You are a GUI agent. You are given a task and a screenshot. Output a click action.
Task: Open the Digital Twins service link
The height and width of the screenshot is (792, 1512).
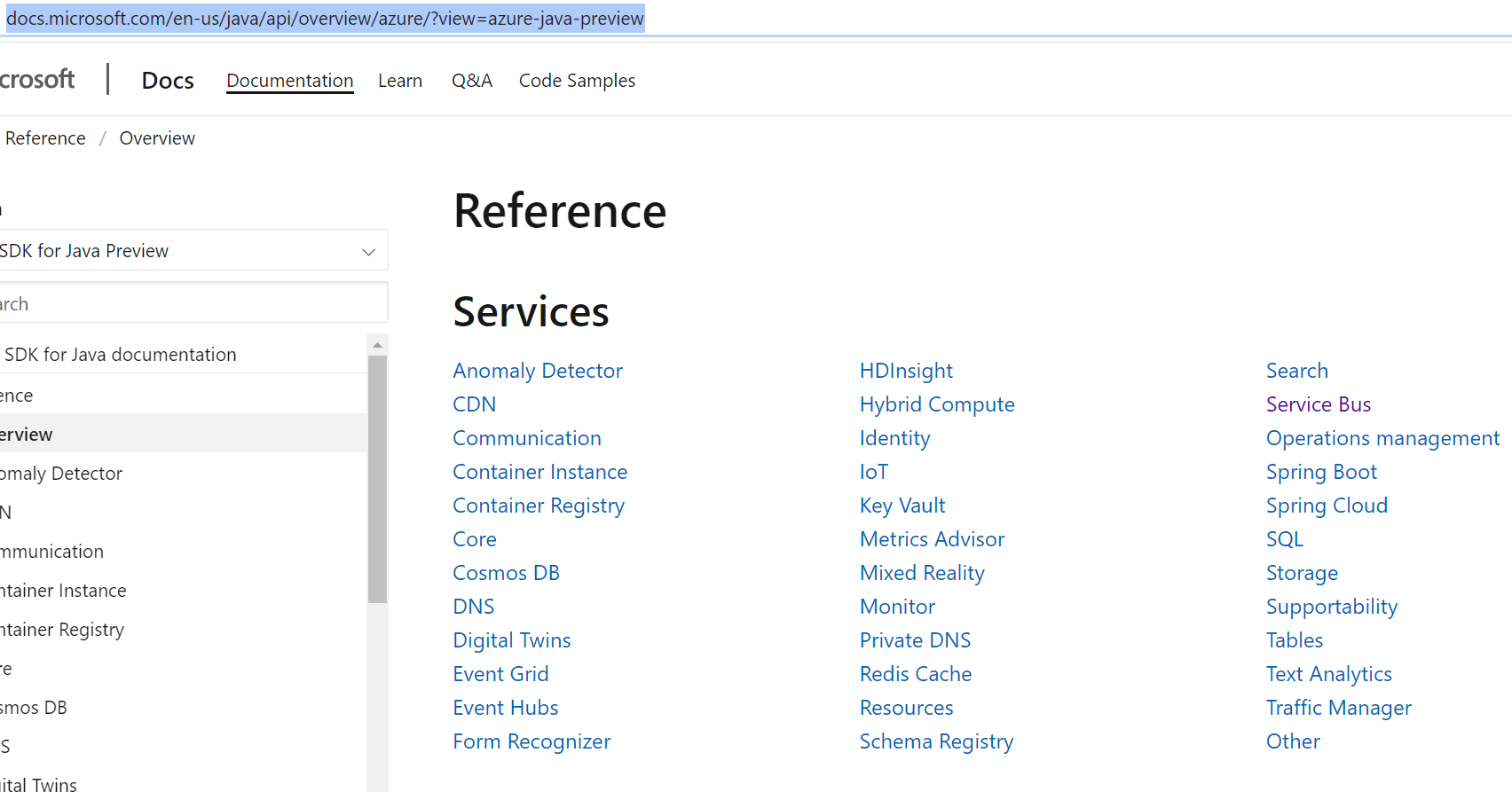pyautogui.click(x=512, y=640)
